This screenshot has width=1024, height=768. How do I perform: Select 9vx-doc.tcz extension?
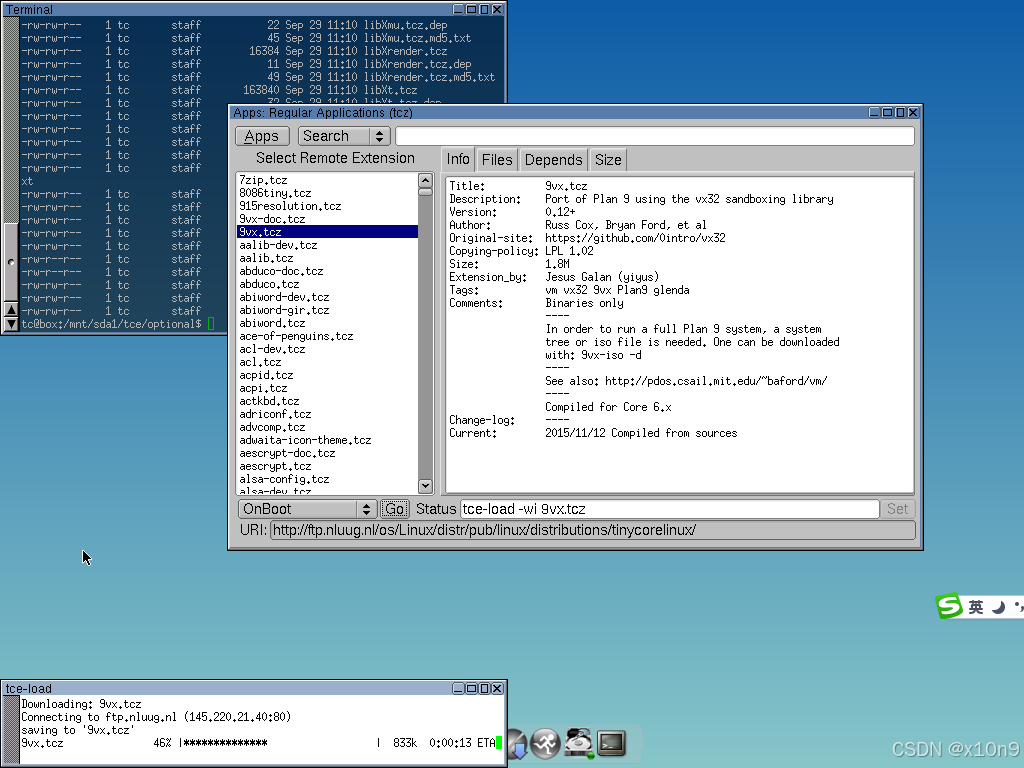[327, 219]
